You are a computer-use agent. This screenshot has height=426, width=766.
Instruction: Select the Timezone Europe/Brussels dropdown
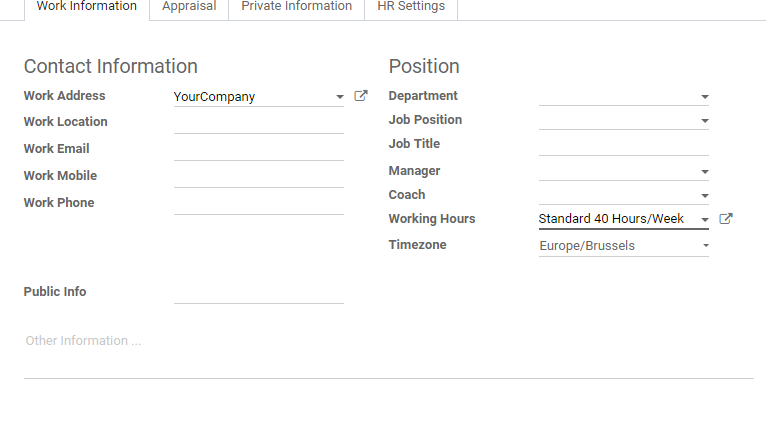(x=624, y=246)
